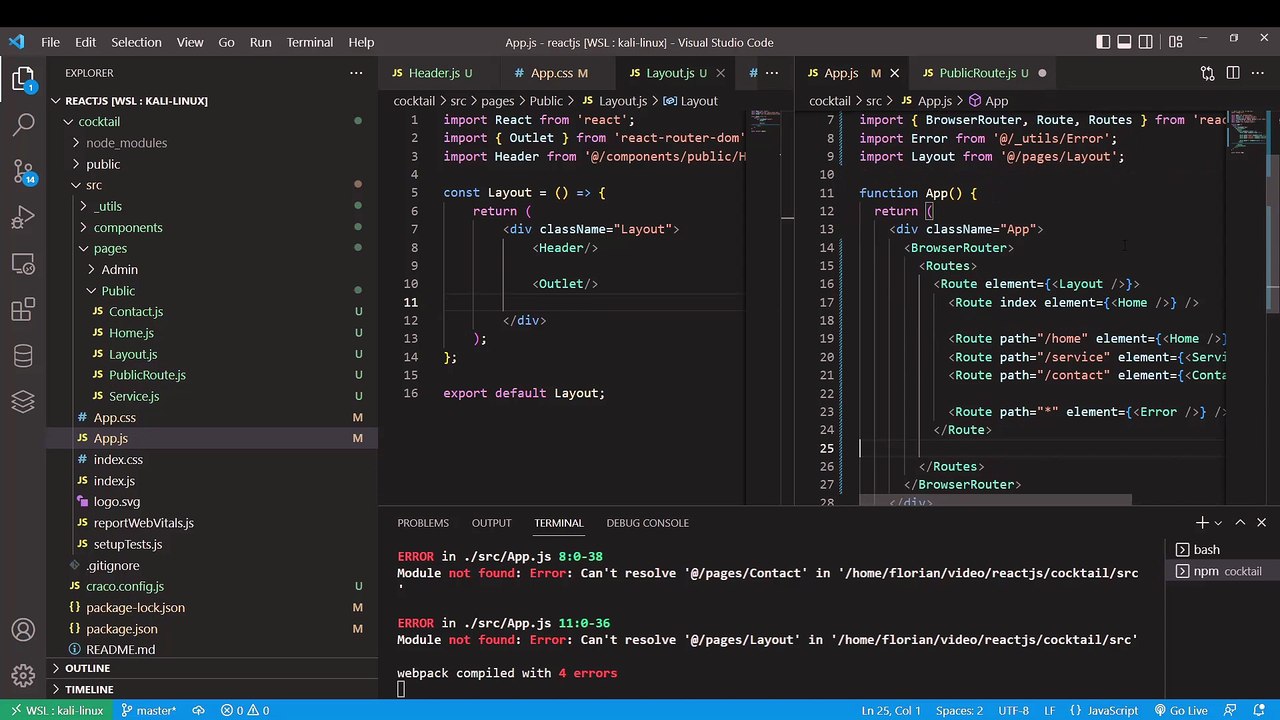Switch to the Problems panel tab
The image size is (1280, 720).
(423, 523)
